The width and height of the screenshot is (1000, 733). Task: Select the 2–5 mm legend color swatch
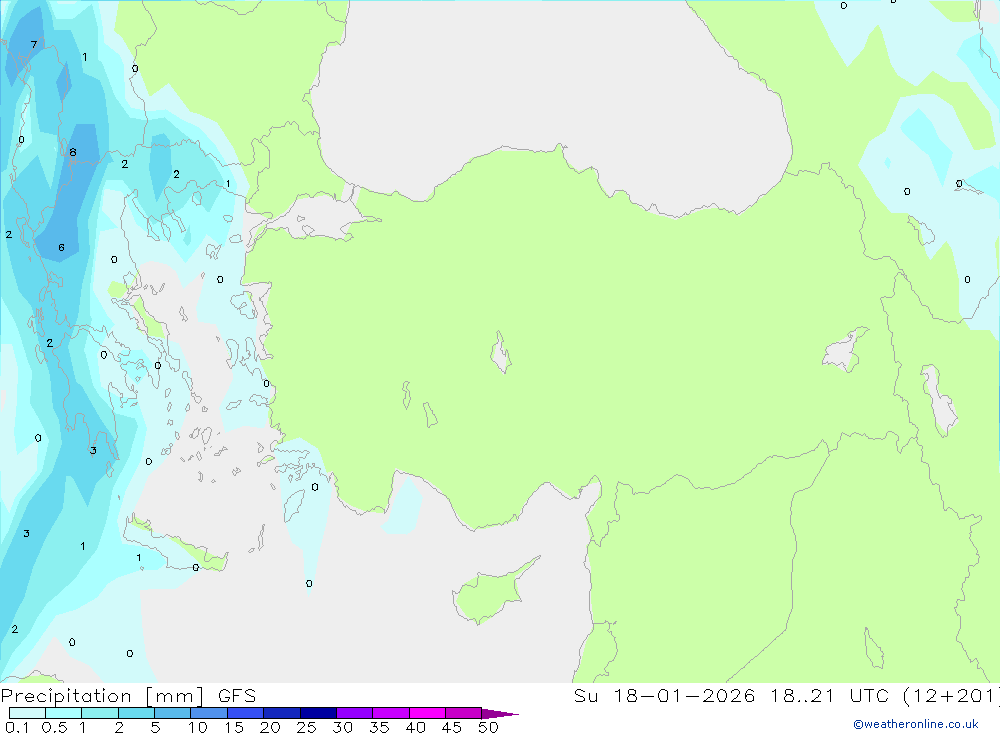136,713
